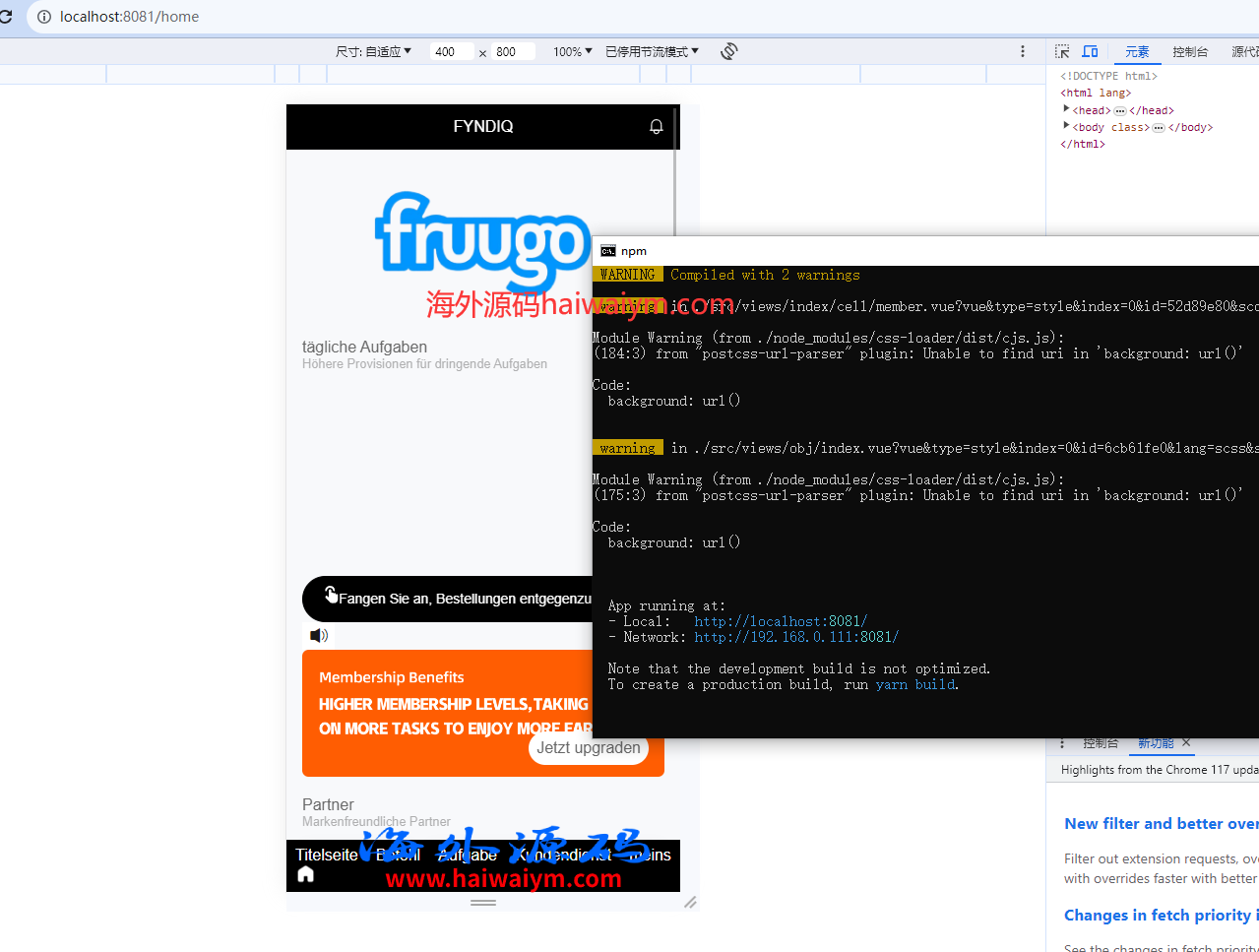This screenshot has height=952, width=1259.
Task: Select the 元素 Elements tab
Action: click(x=1137, y=51)
